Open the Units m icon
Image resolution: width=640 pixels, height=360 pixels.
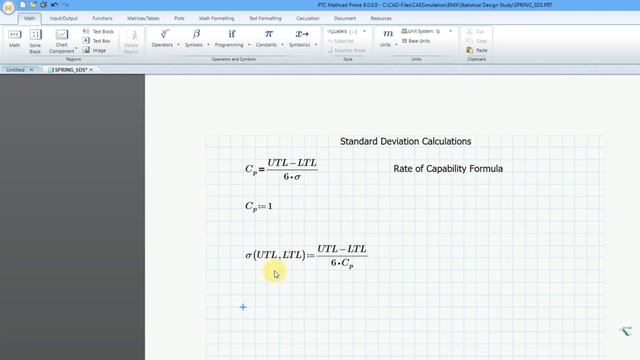tap(388, 33)
